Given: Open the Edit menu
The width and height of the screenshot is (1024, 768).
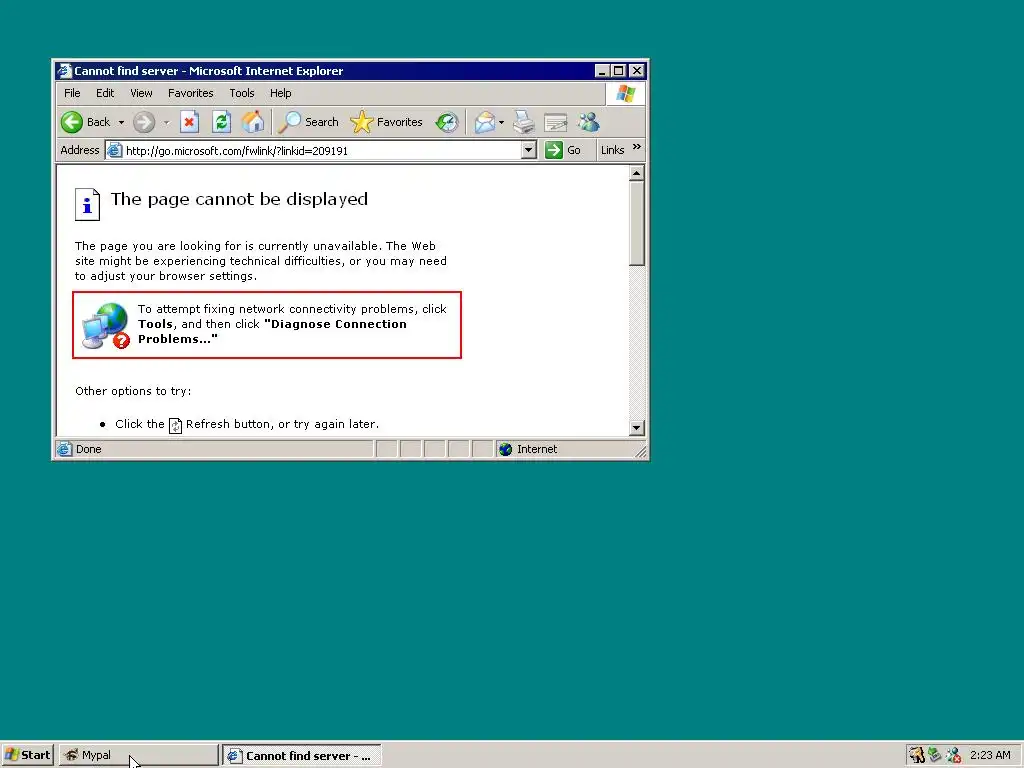Looking at the screenshot, I should point(104,93).
